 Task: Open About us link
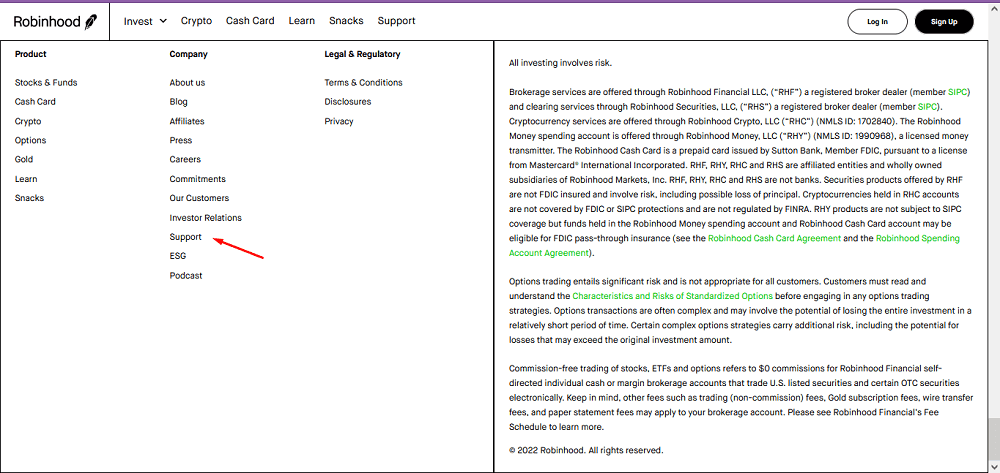click(188, 83)
